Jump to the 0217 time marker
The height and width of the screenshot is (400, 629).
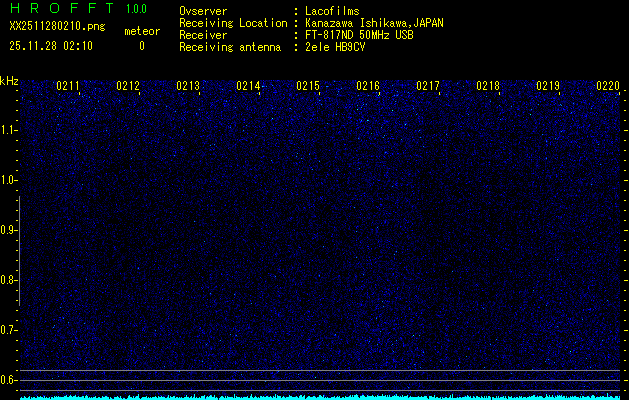(428, 87)
